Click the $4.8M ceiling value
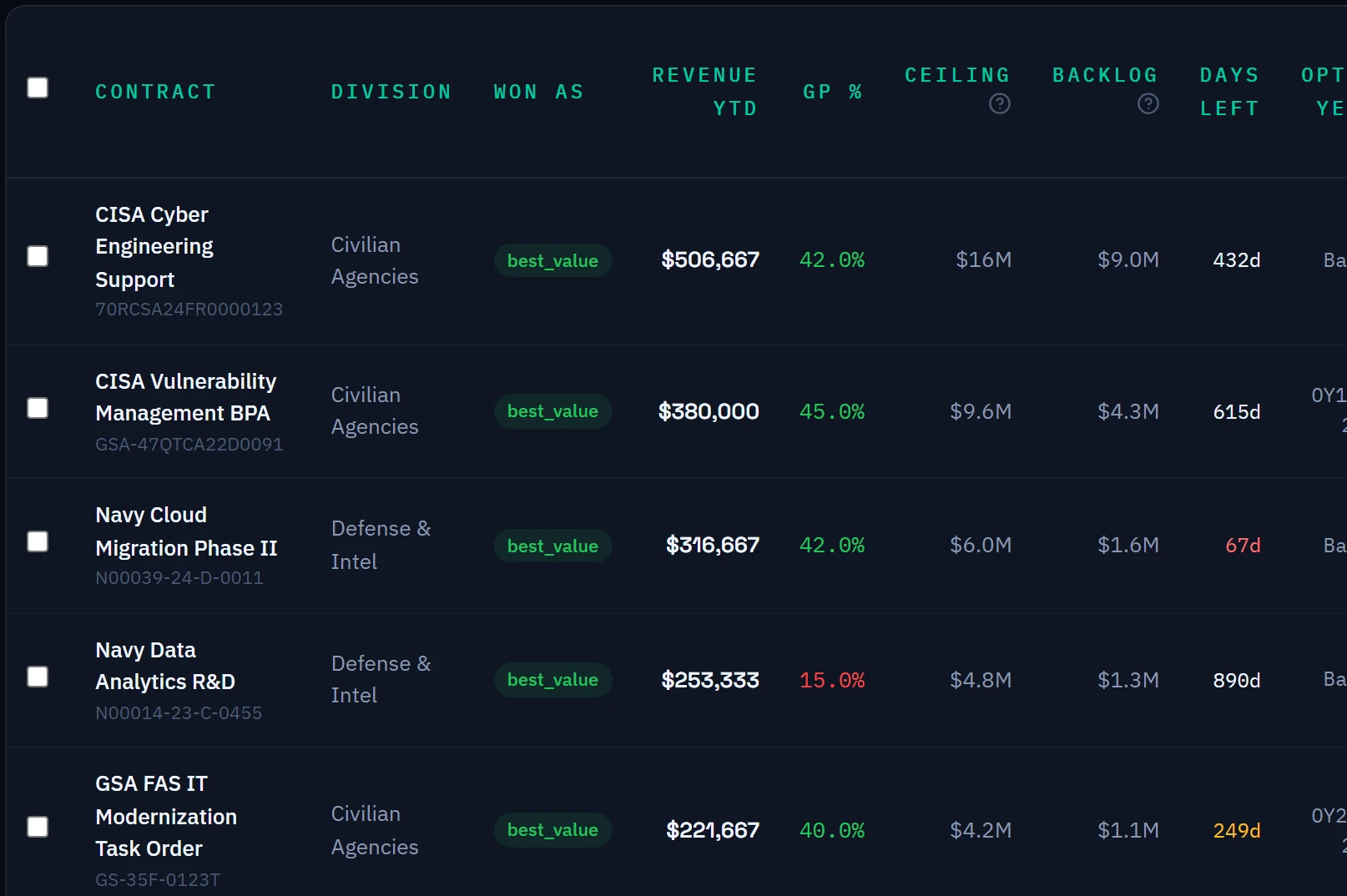This screenshot has height=896, width=1347. click(x=981, y=681)
